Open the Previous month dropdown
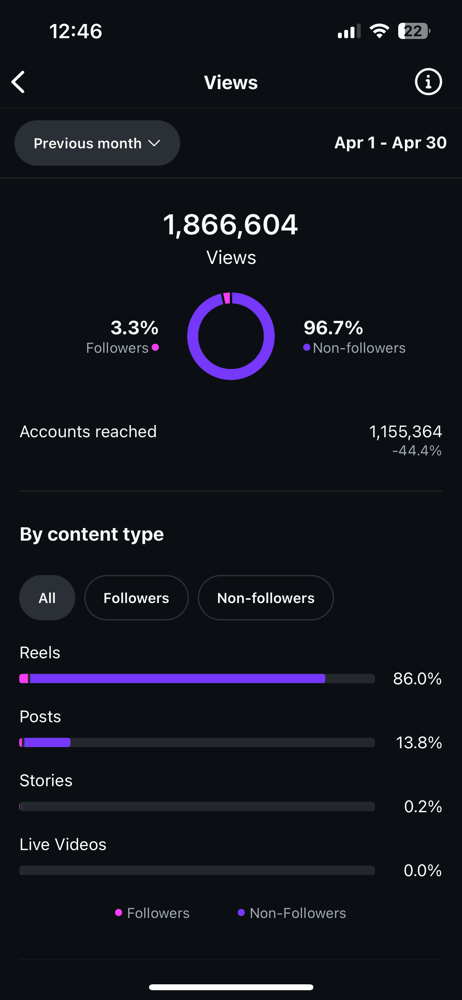The height and width of the screenshot is (1000, 462). [x=97, y=143]
